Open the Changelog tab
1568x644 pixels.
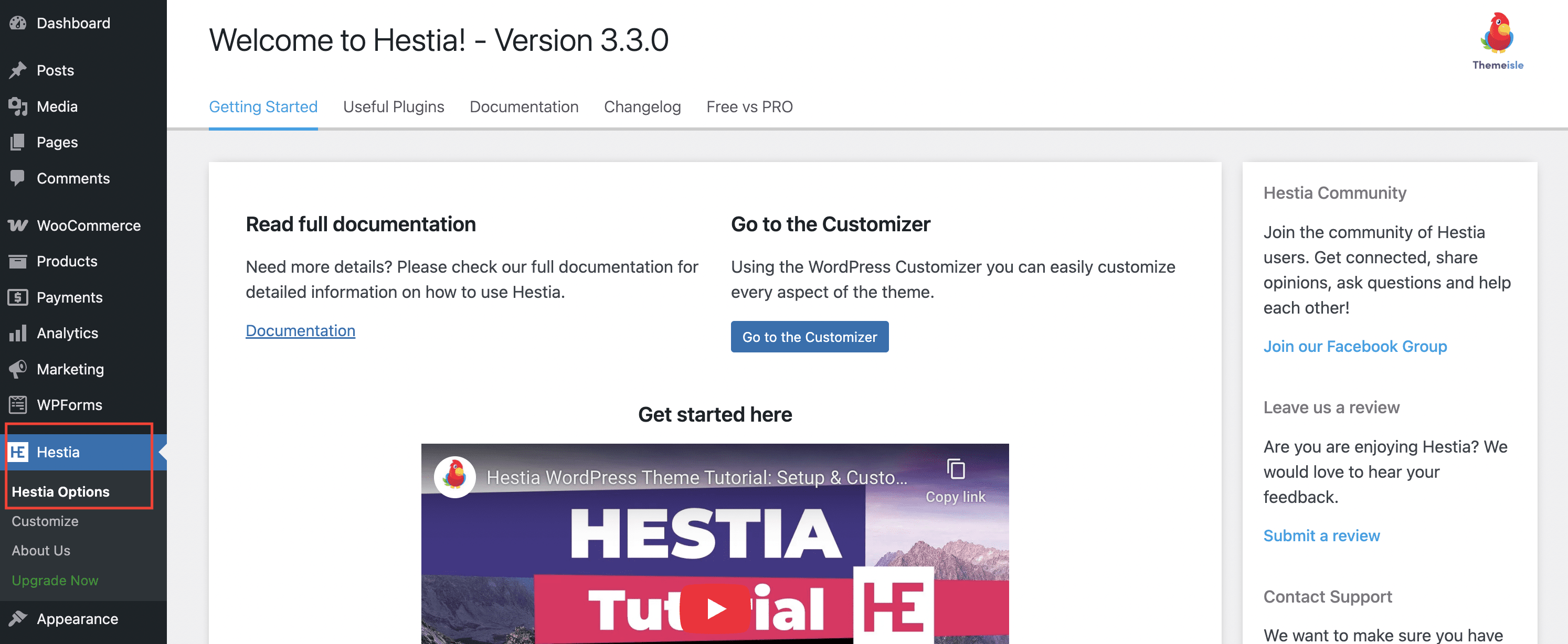[642, 107]
